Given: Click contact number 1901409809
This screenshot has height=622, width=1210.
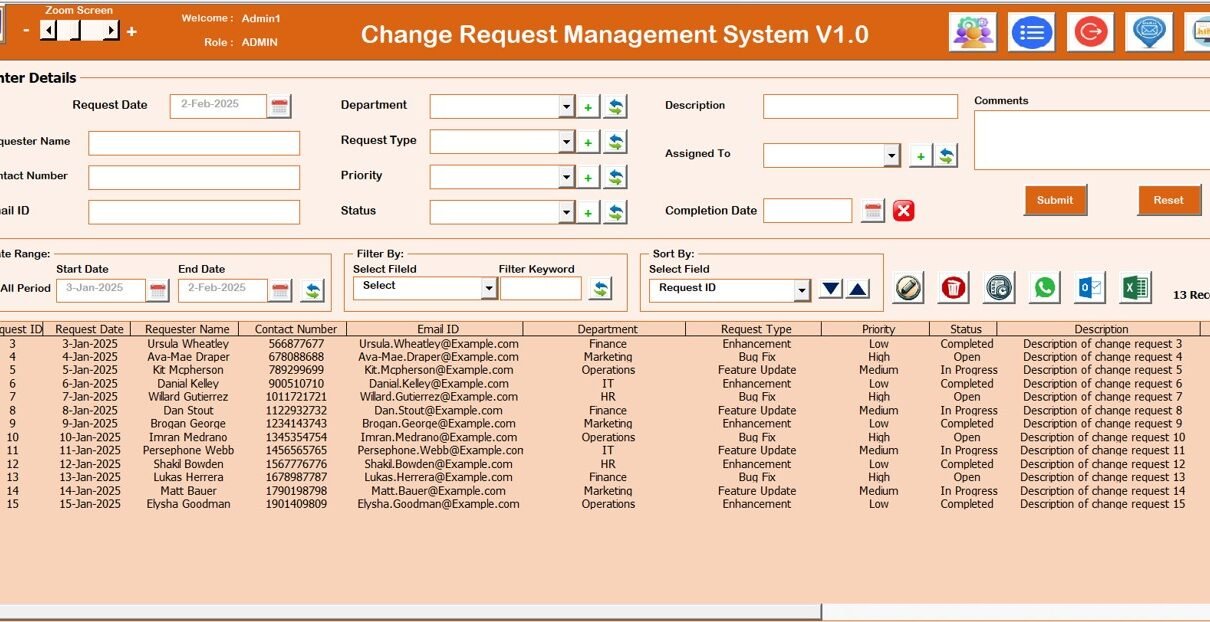Looking at the screenshot, I should click(296, 504).
